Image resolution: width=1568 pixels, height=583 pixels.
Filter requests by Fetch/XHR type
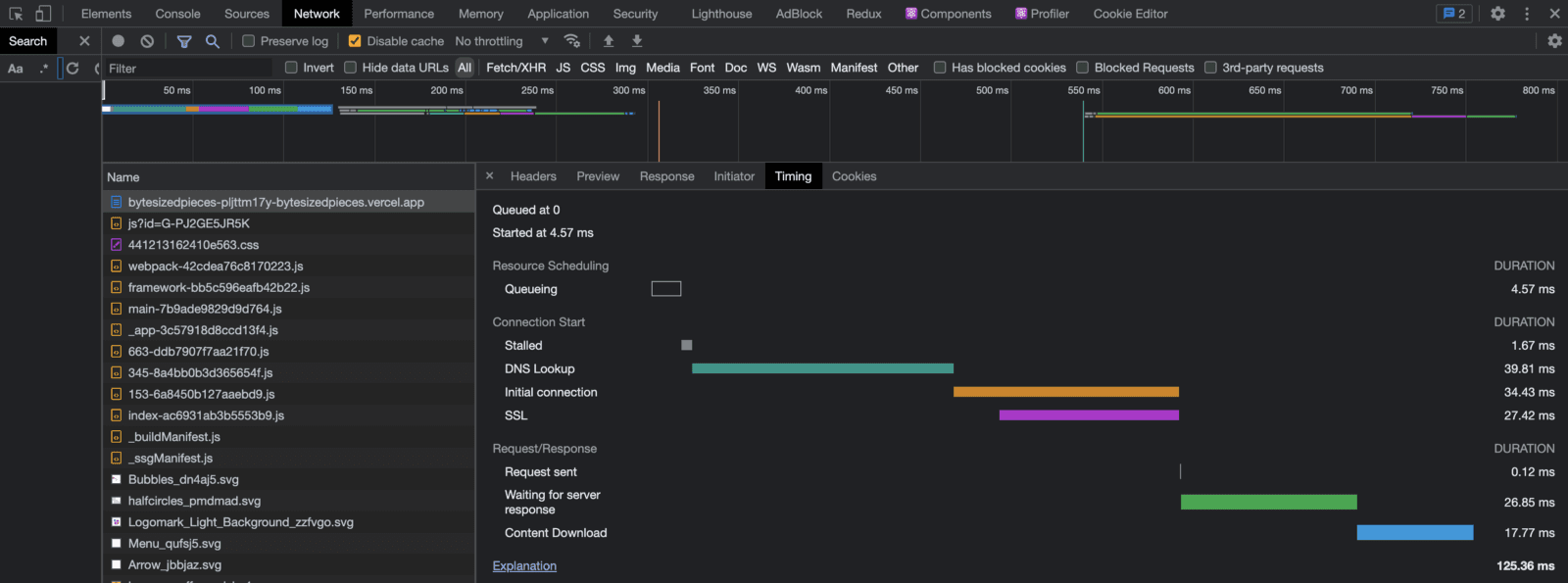[x=515, y=68]
